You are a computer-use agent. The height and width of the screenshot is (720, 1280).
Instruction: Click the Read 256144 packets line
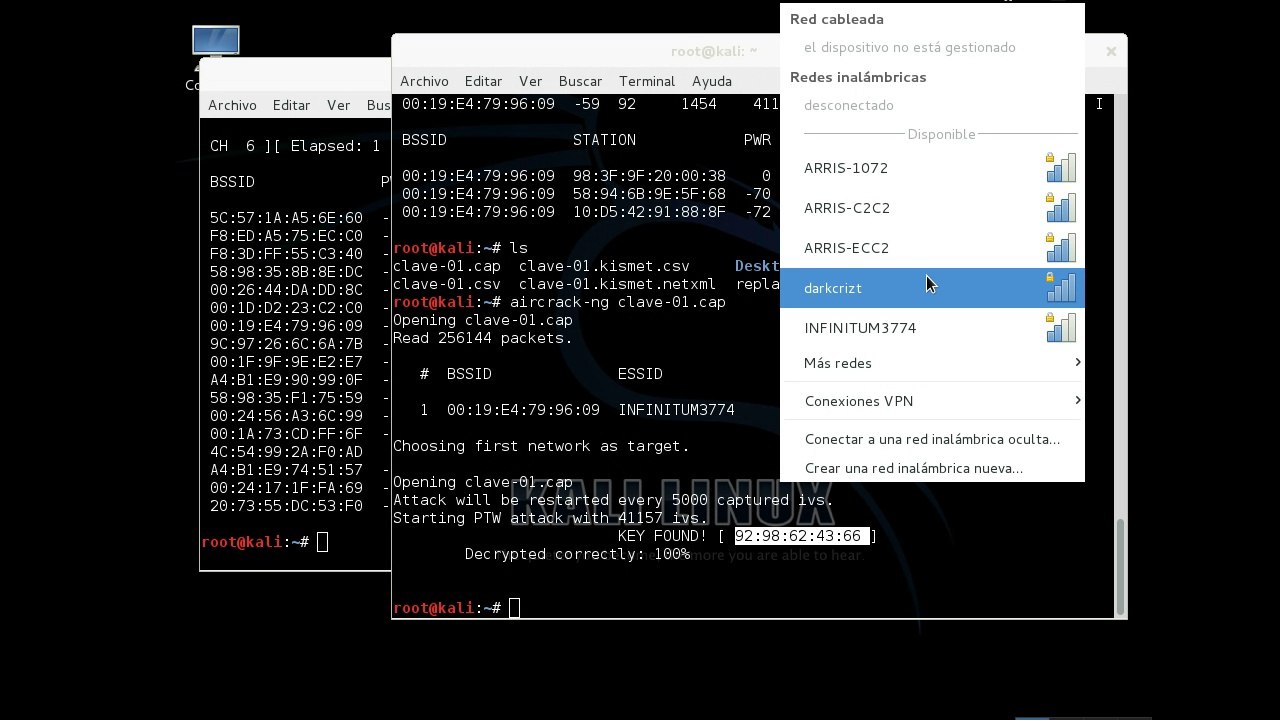coord(483,338)
